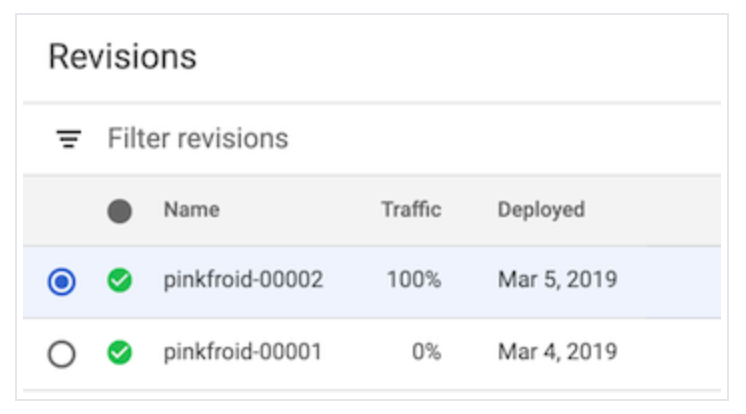Click the highlighted pinkfroid-00002 row
Image resolution: width=746 pixels, height=414 pixels.
[x=660, y=282]
